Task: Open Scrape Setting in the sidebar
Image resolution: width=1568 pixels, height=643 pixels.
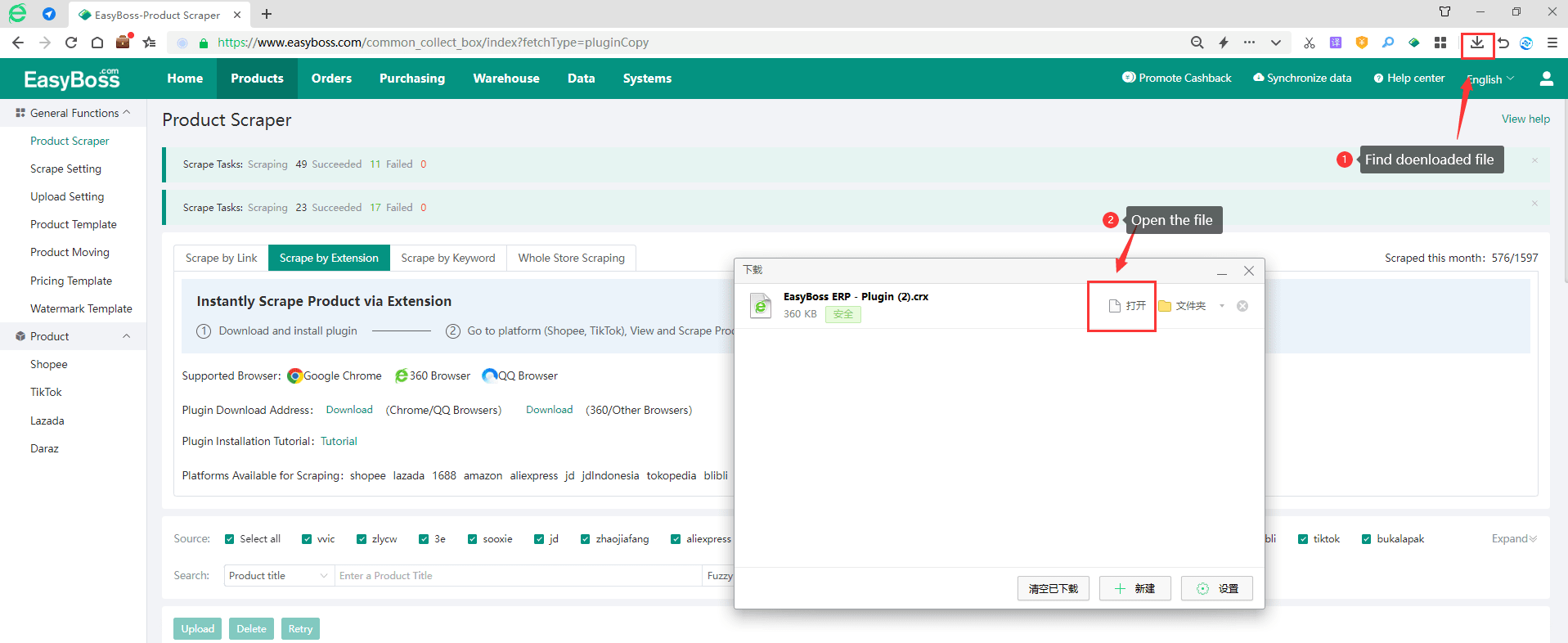Action: coord(65,169)
